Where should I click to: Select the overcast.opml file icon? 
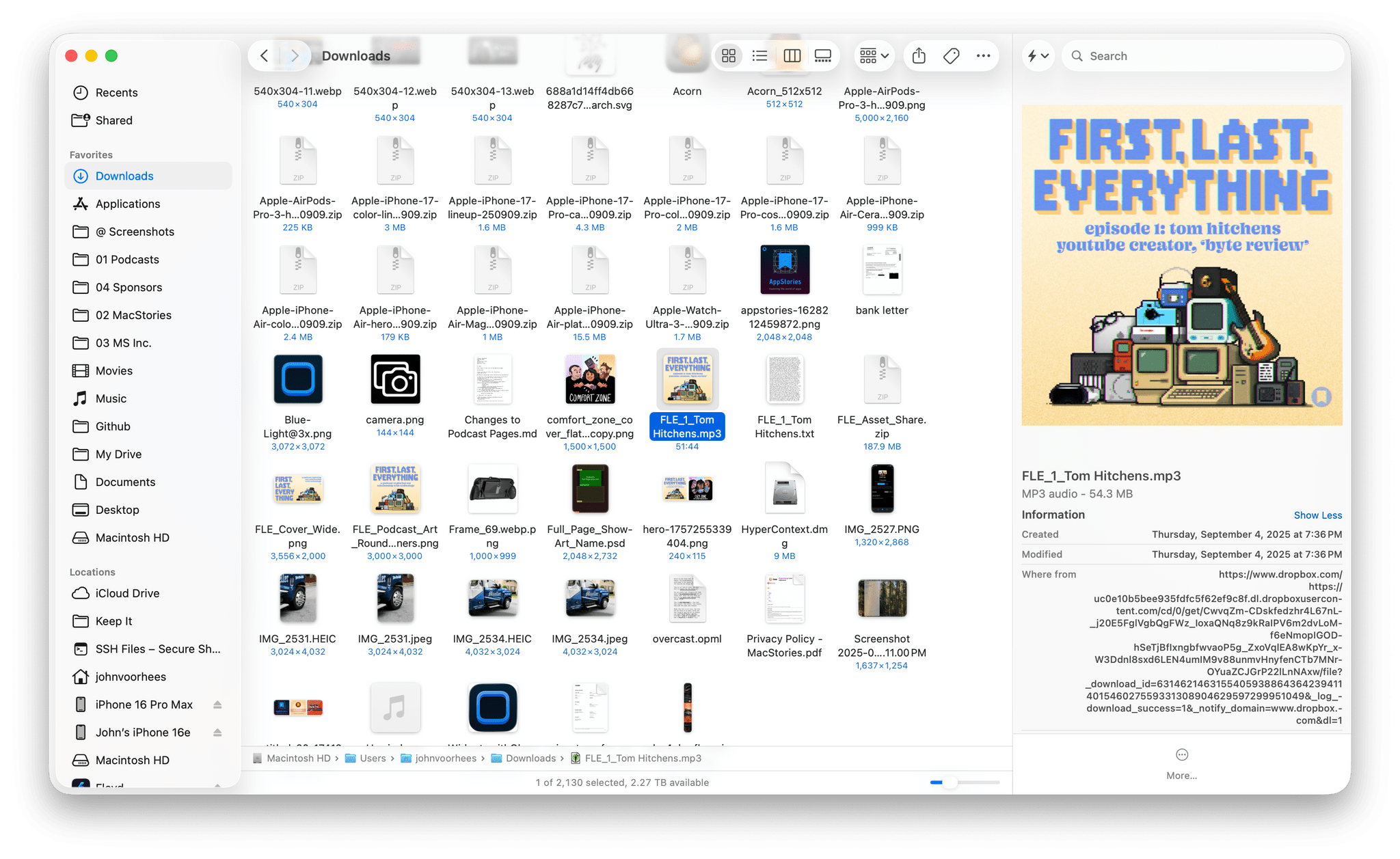687,598
